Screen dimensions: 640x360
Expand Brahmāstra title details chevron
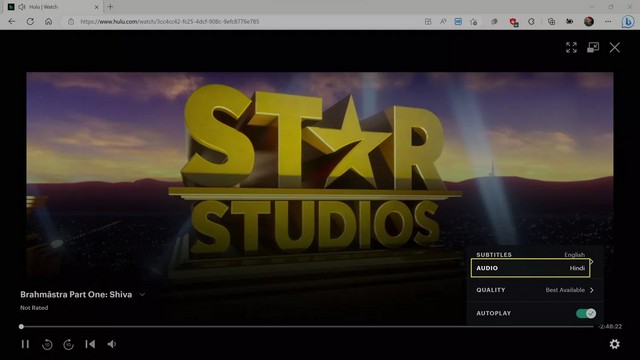[x=142, y=294]
